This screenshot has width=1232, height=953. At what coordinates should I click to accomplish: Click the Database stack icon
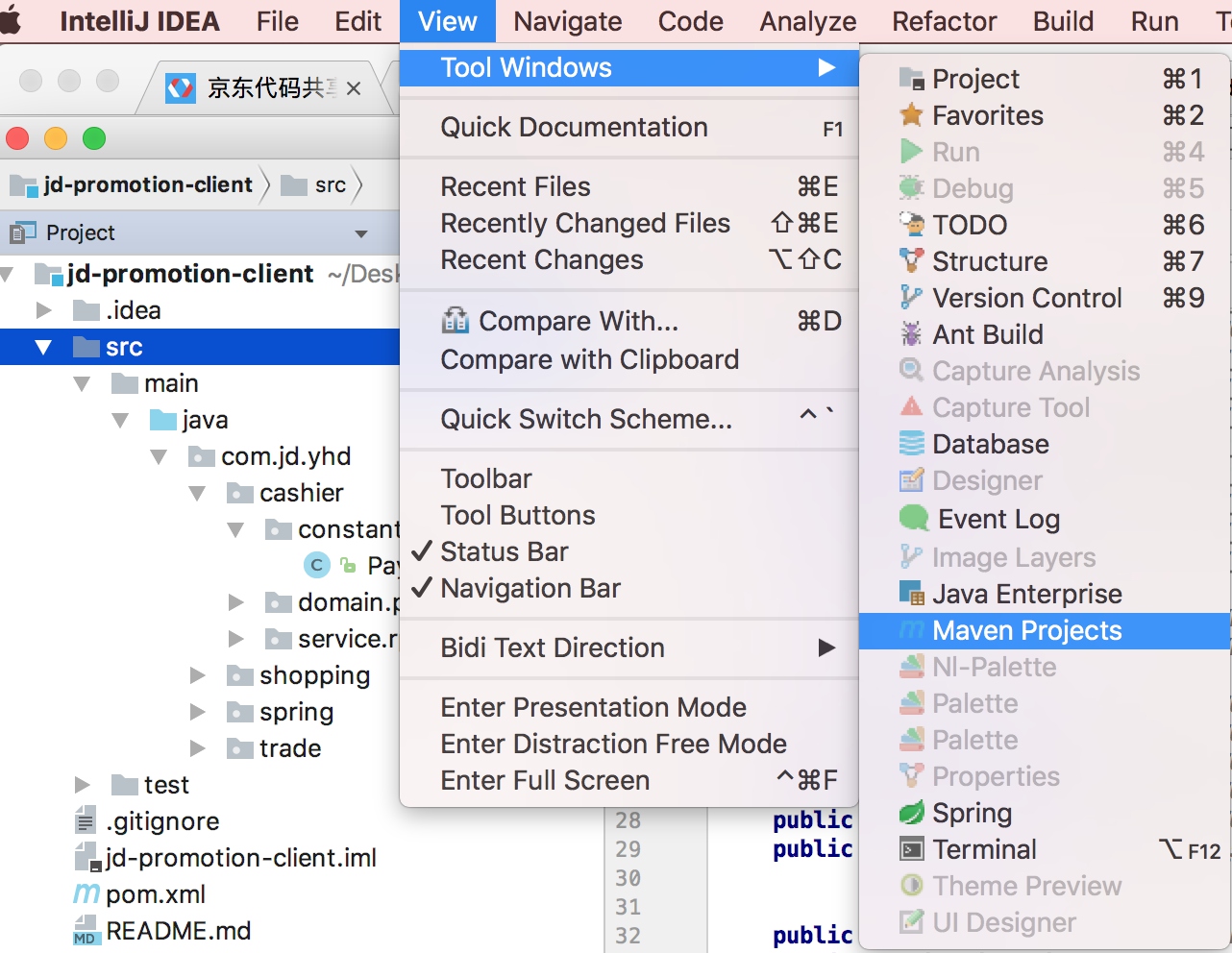tap(911, 444)
